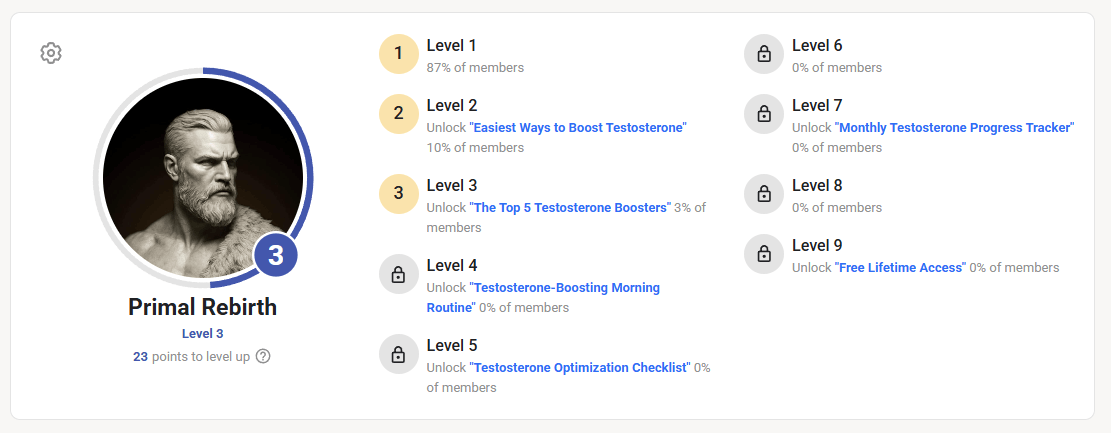Screen dimensions: 1111x433
Task: Click the Level 7 lock icon
Action: coord(763,114)
